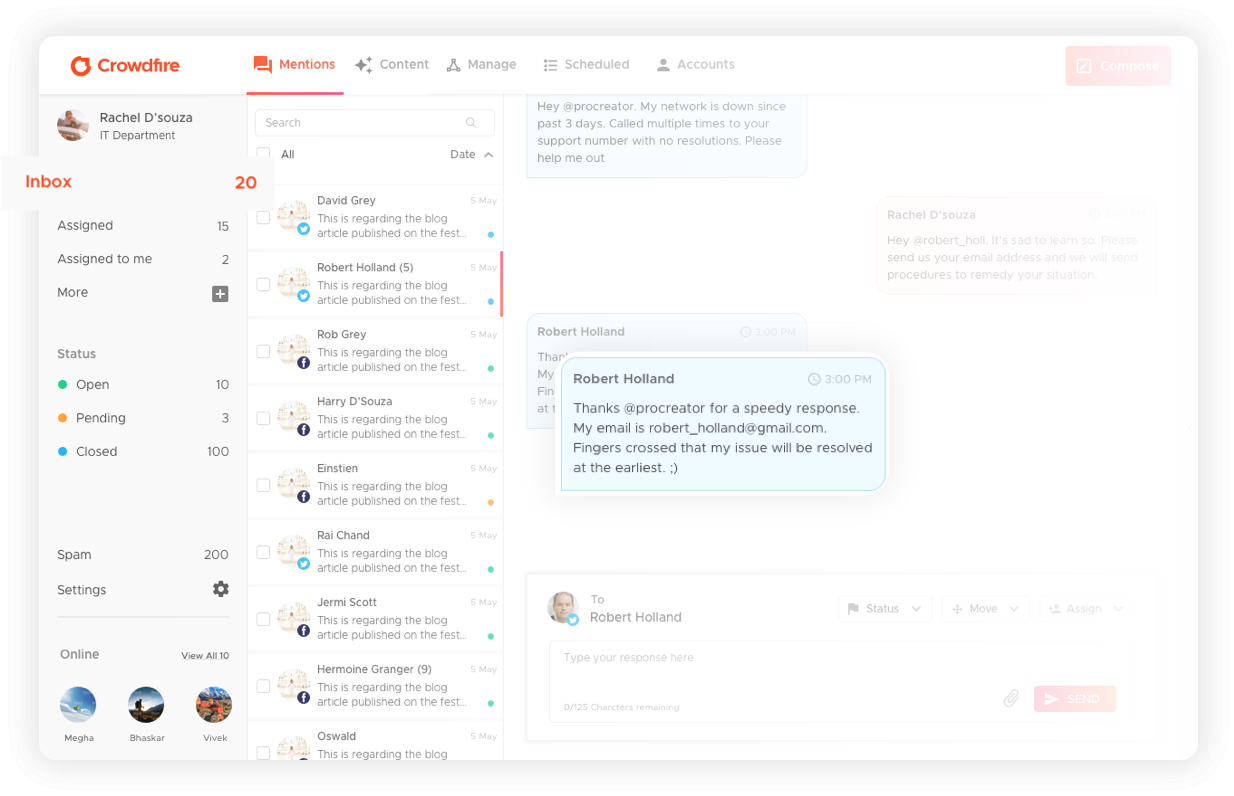The image size is (1234, 796).
Task: Check Rai Chand's message checkbox
Action: (263, 552)
